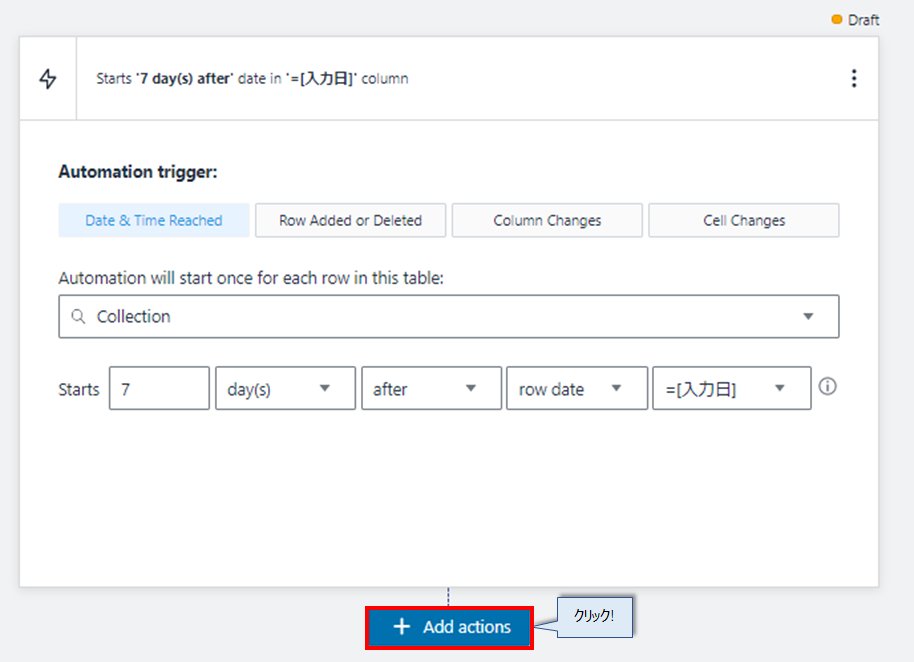The image size is (914, 662).
Task: Click the Collection table search field
Action: 440,317
